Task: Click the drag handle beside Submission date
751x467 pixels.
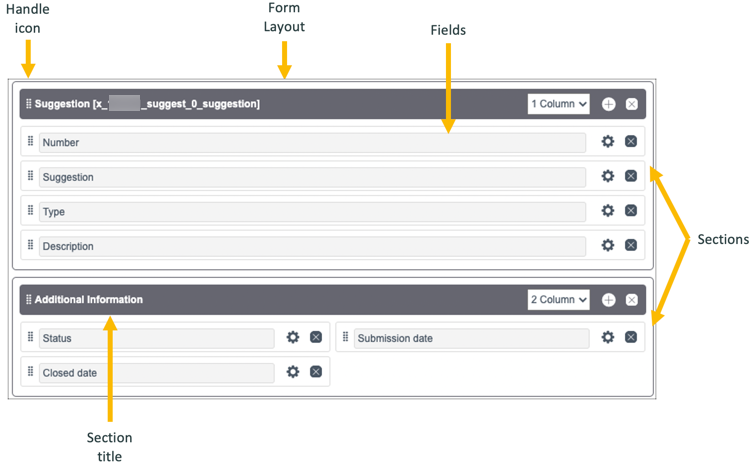Action: click(345, 338)
